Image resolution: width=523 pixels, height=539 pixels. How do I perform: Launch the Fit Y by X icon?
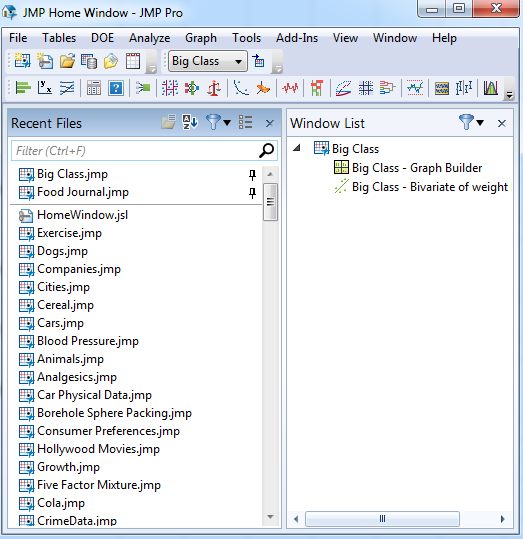tap(45, 88)
